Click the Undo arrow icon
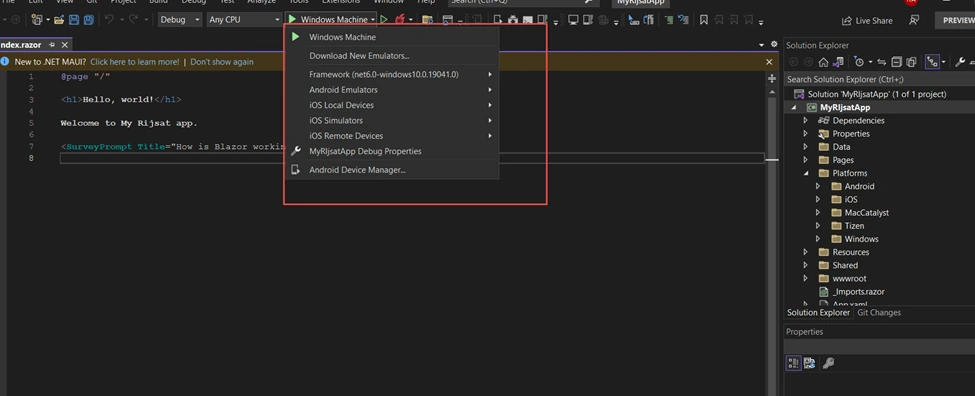This screenshot has width=975, height=396. [x=109, y=20]
